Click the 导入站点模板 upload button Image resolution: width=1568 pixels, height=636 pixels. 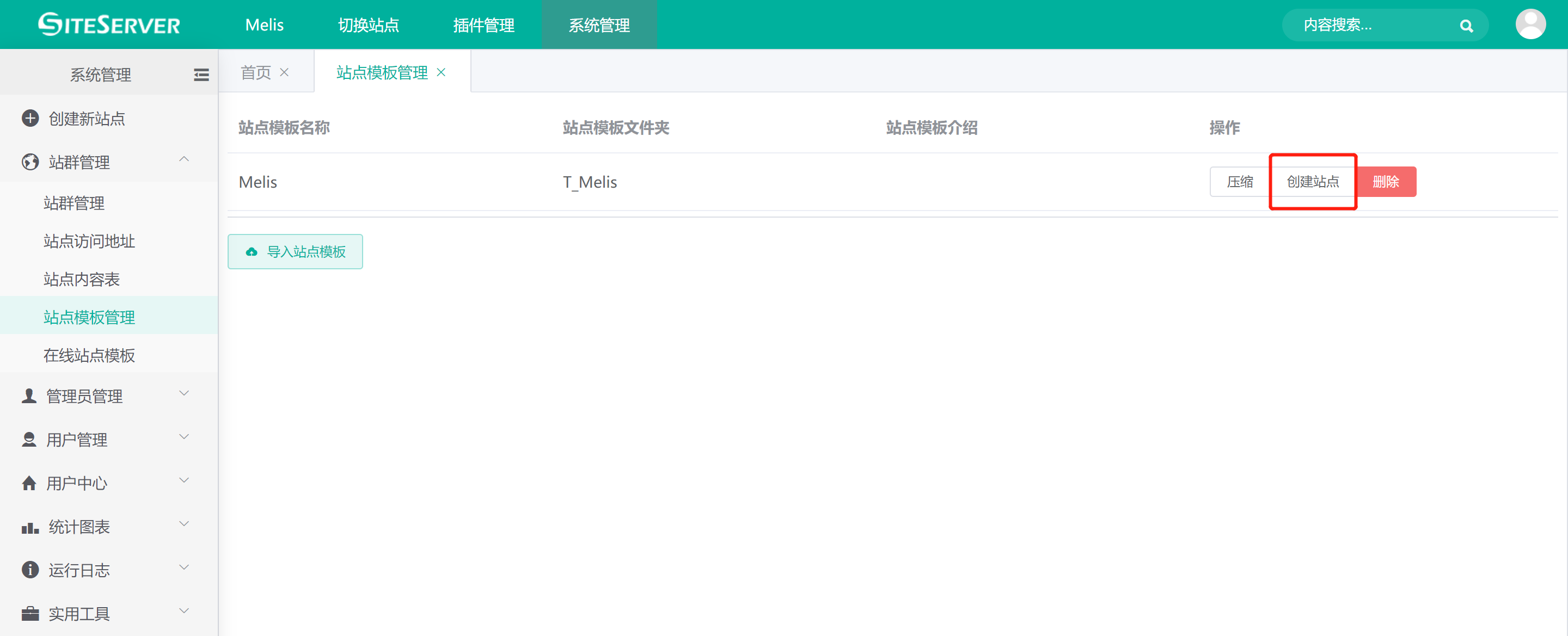point(295,252)
